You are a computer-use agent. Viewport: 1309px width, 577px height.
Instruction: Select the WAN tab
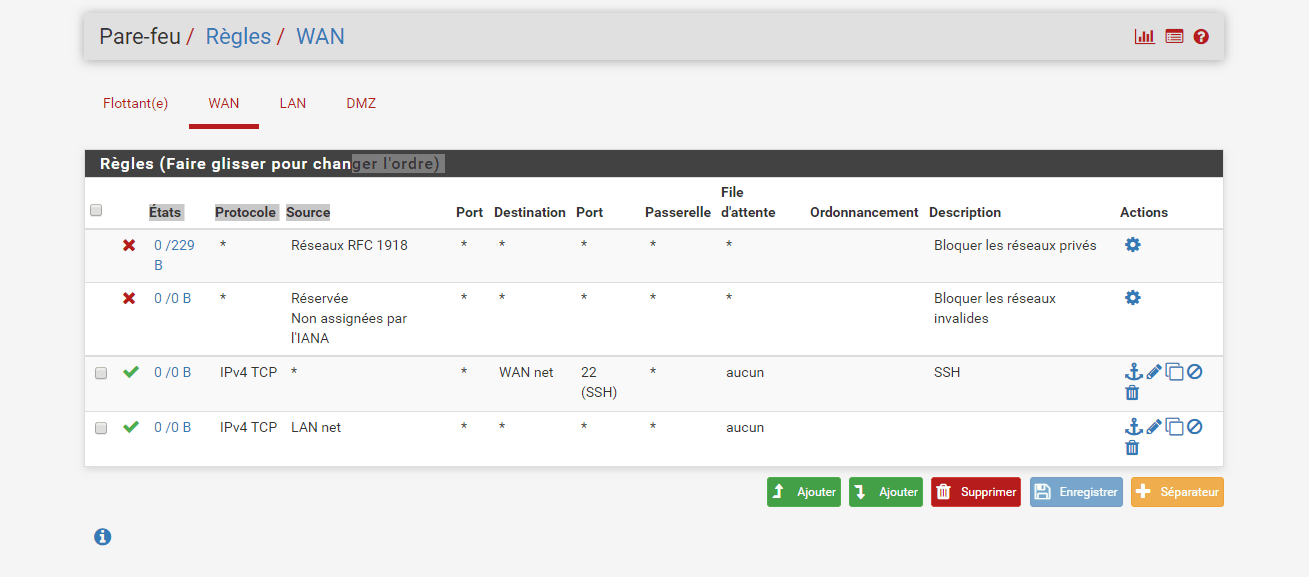point(224,103)
